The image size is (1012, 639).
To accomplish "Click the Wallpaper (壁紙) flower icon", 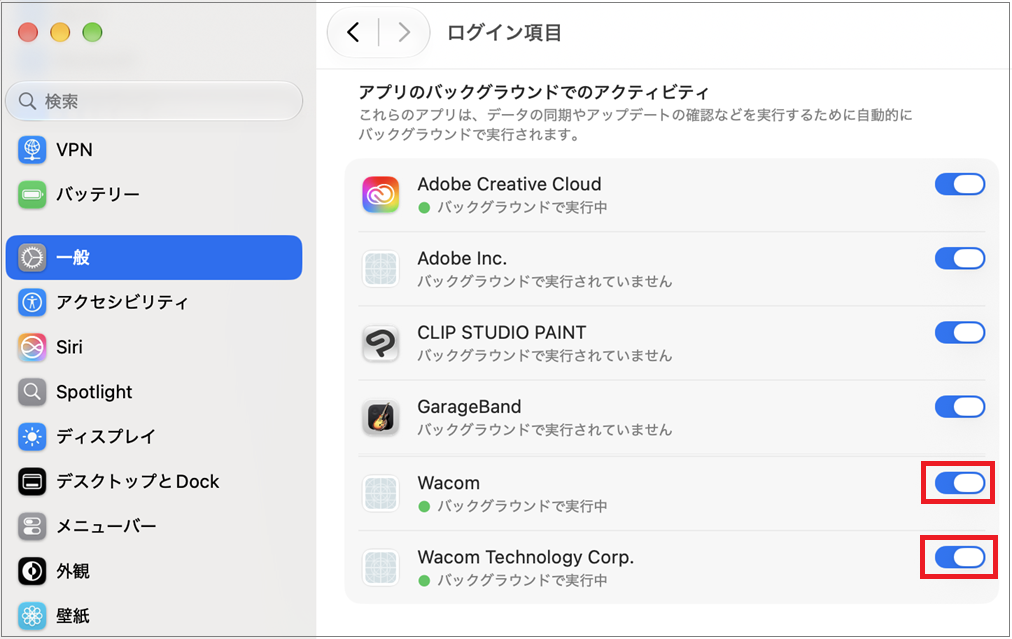I will 32,616.
